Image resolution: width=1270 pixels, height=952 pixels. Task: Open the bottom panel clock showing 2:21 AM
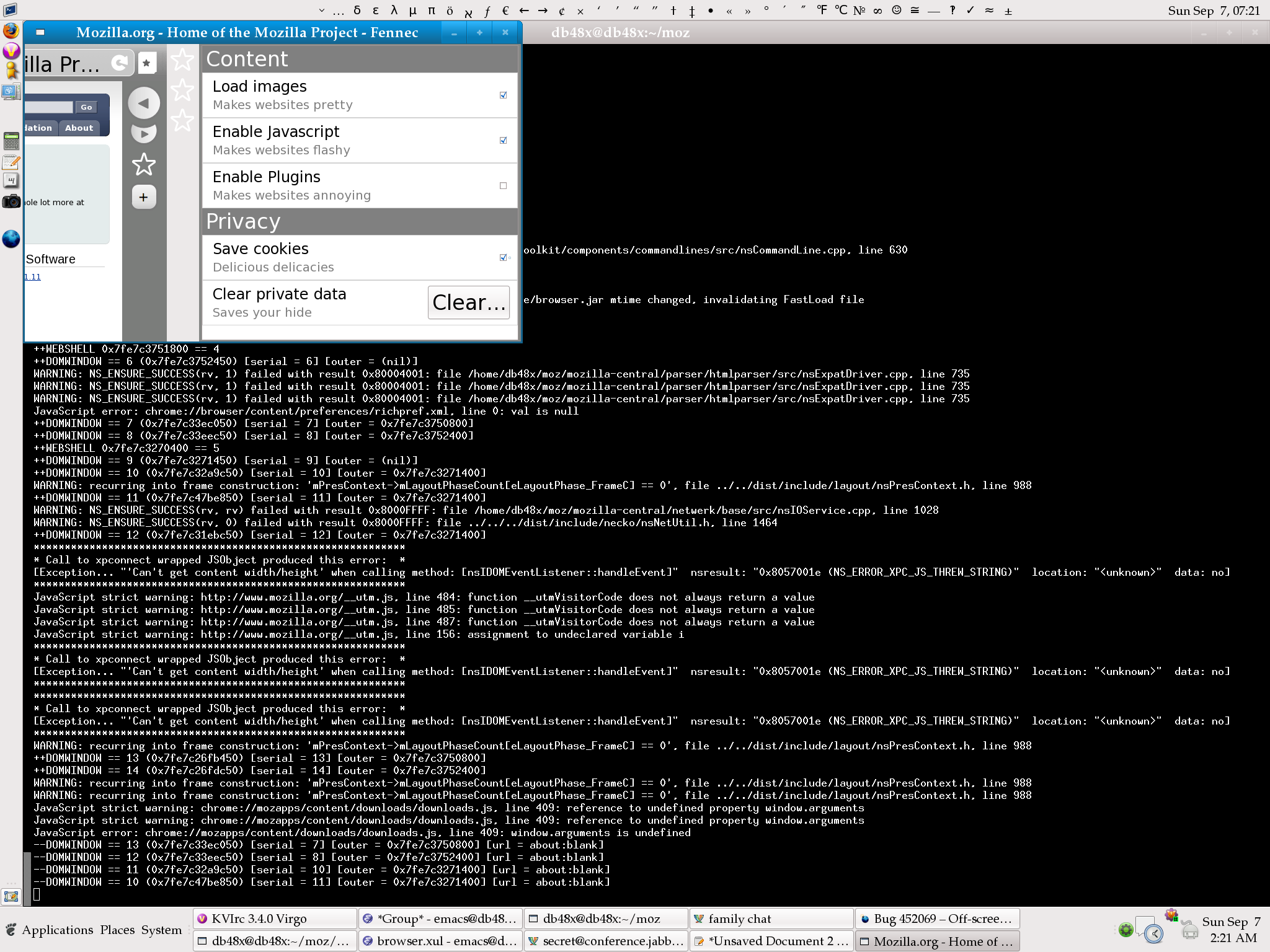pos(1231,930)
